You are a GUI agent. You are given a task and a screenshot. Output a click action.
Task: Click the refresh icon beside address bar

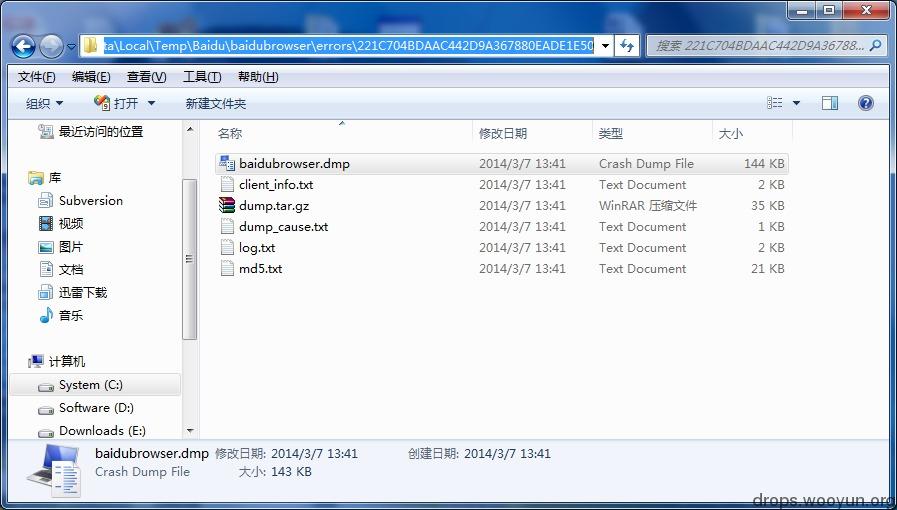coord(627,46)
